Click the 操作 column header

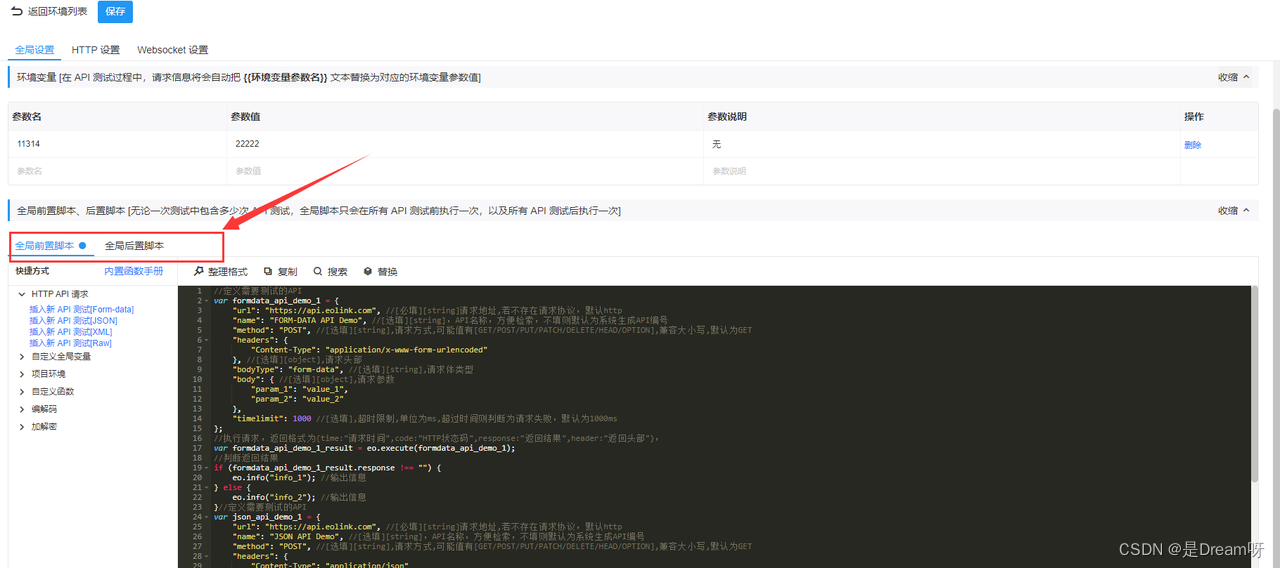(x=1194, y=117)
